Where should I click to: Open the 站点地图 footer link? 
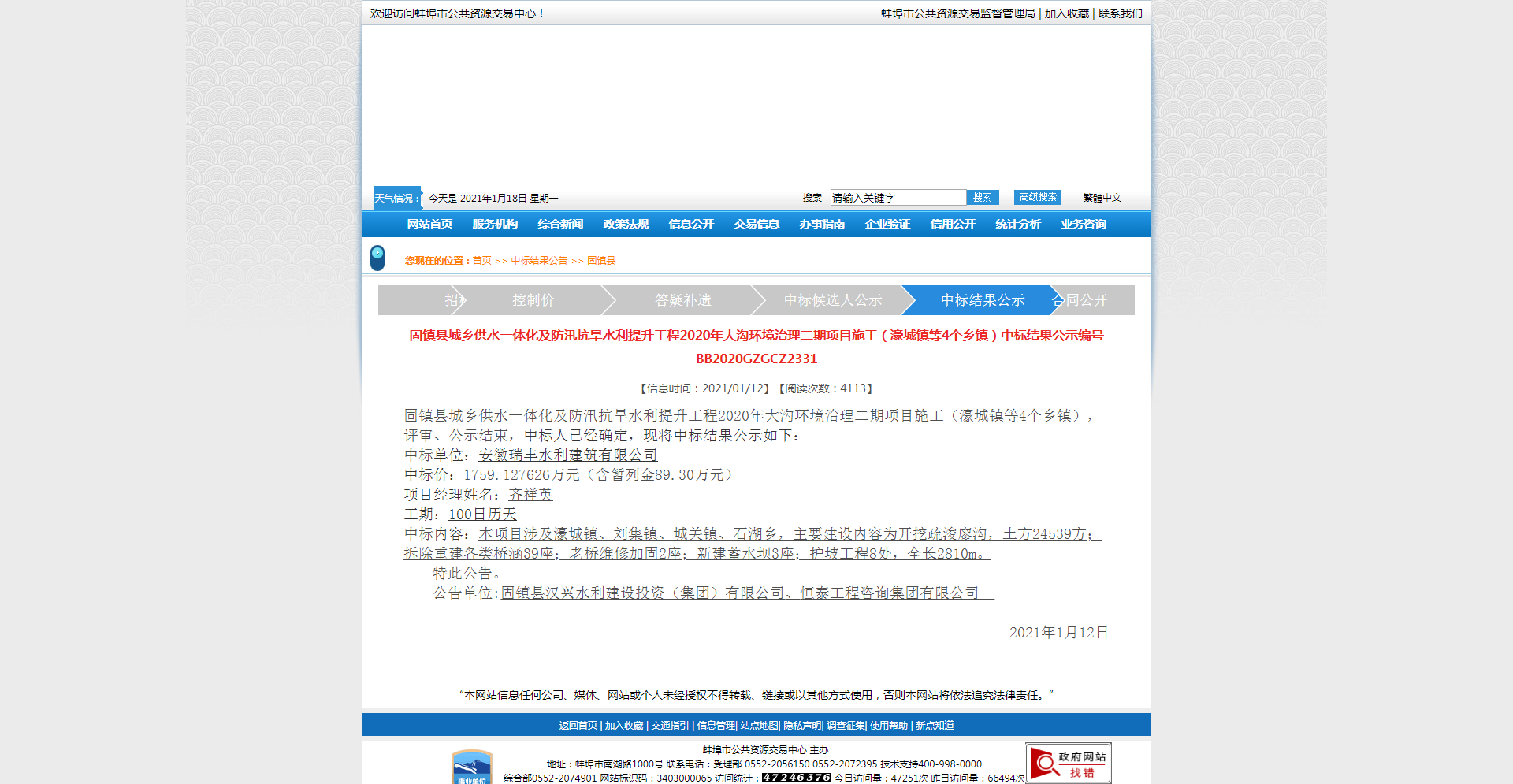click(x=759, y=726)
